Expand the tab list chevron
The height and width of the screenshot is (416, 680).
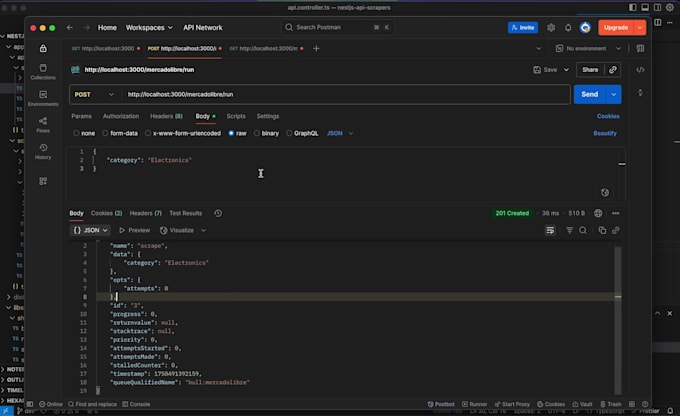[539, 48]
